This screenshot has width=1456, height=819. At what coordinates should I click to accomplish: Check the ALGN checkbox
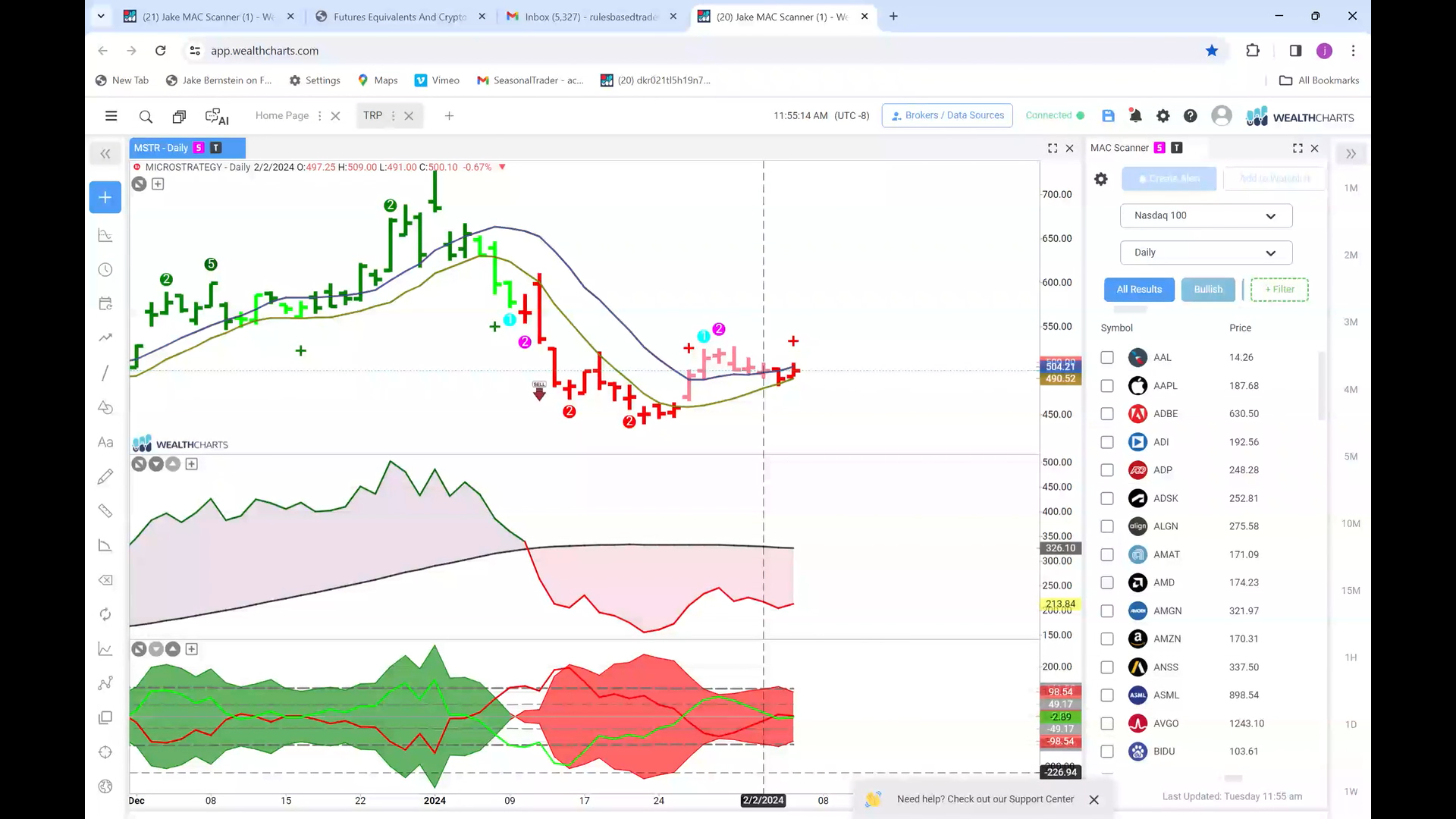tap(1107, 526)
